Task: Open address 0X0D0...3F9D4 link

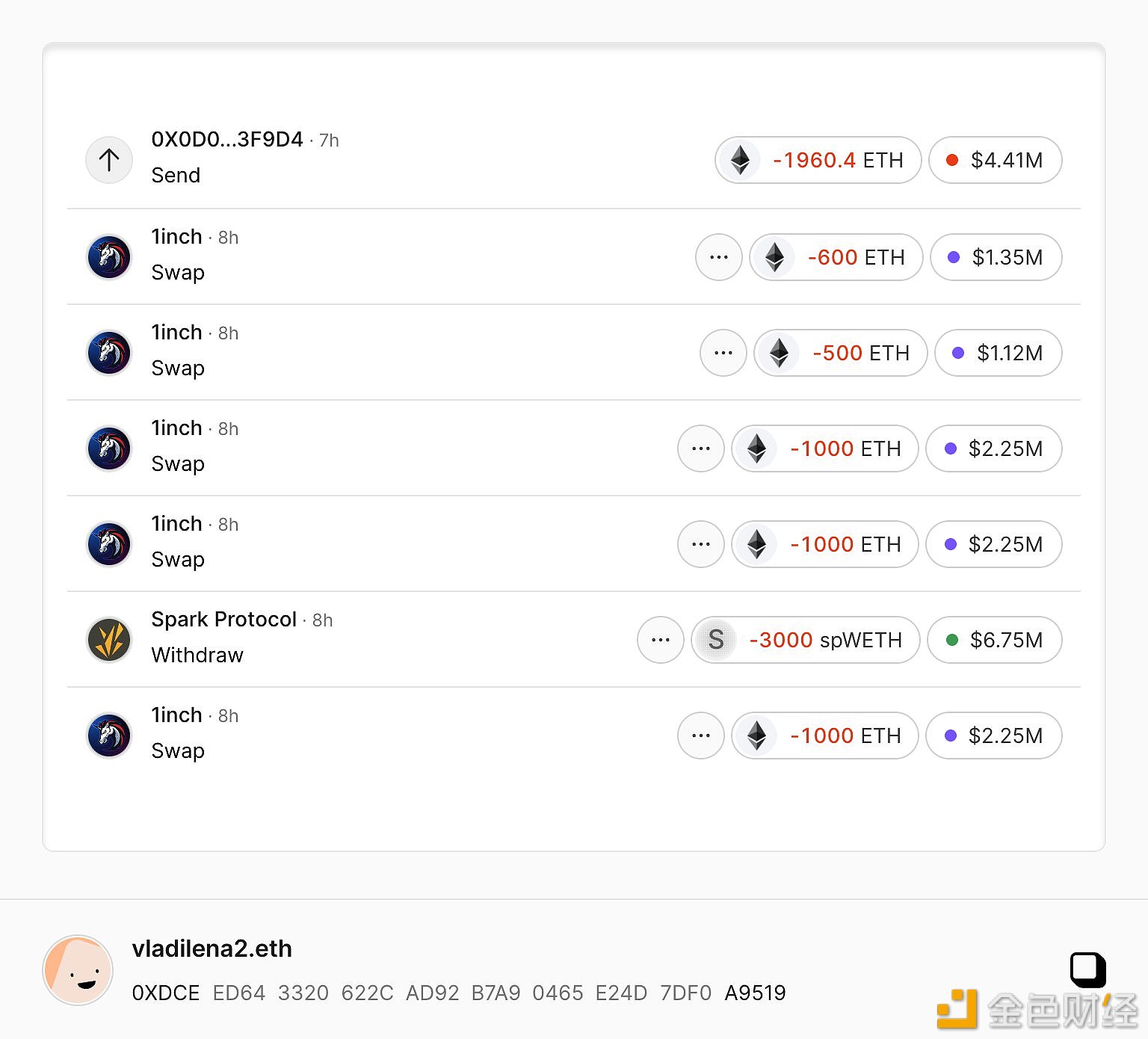Action: click(x=227, y=140)
